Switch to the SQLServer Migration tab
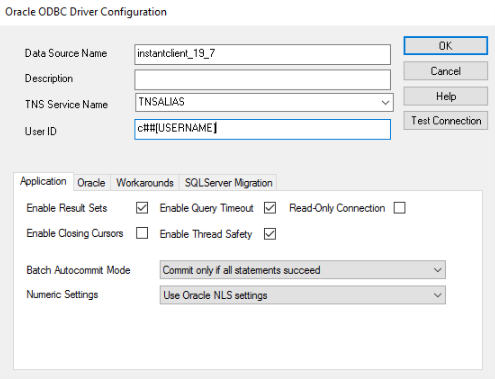Image resolution: width=495 pixels, height=379 pixels. tap(228, 183)
